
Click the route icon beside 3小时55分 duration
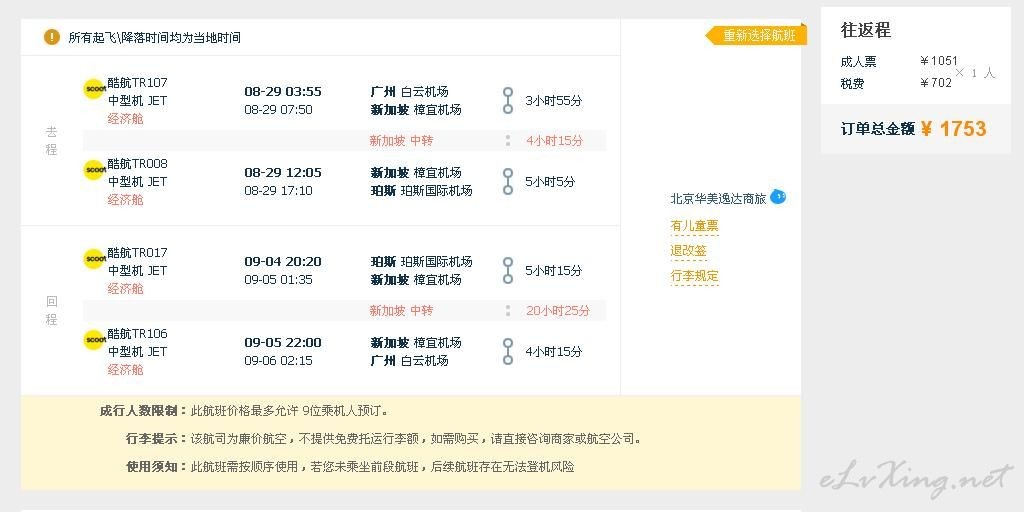(x=508, y=101)
